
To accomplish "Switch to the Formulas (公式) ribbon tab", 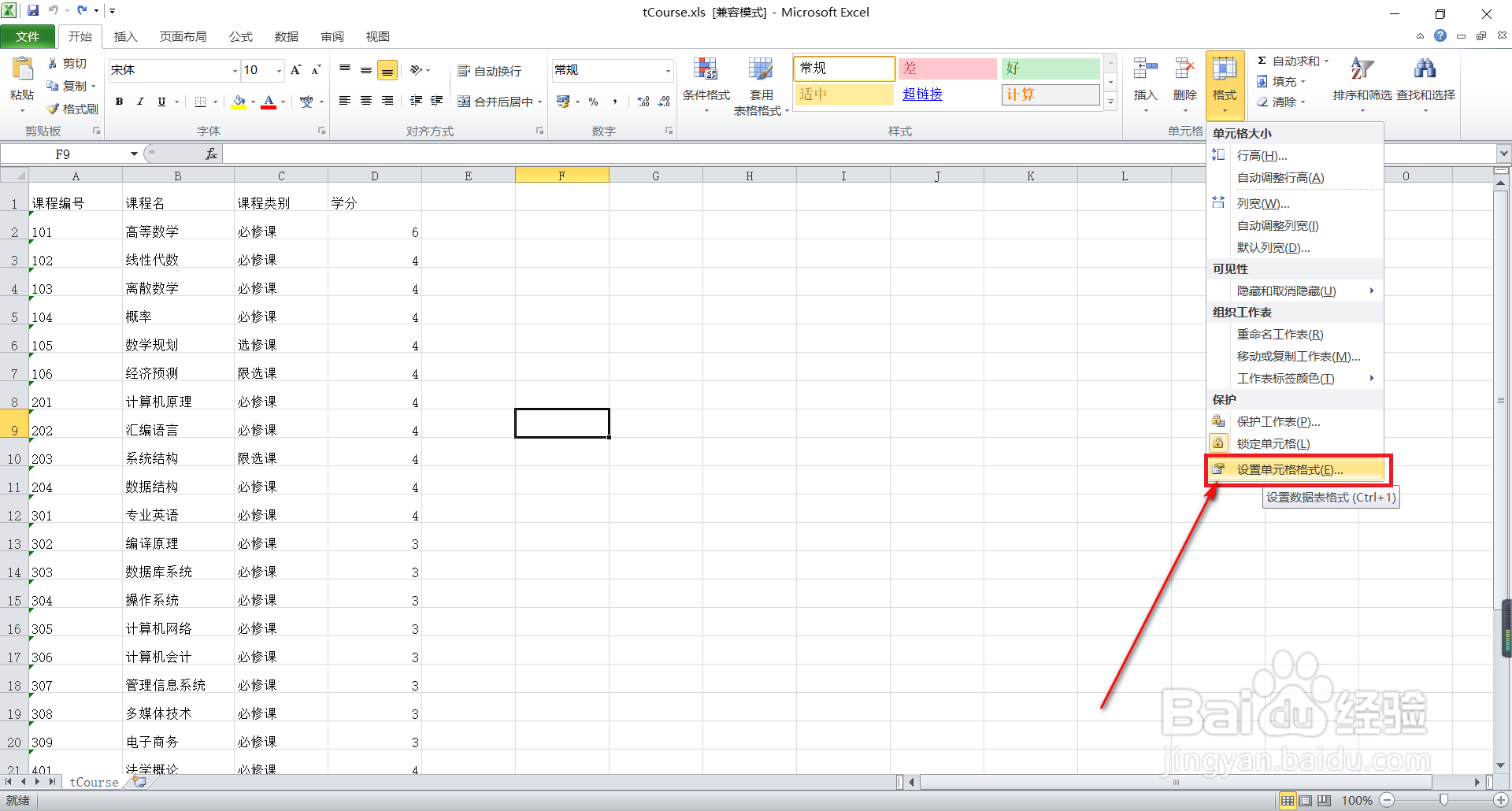I will (x=240, y=36).
